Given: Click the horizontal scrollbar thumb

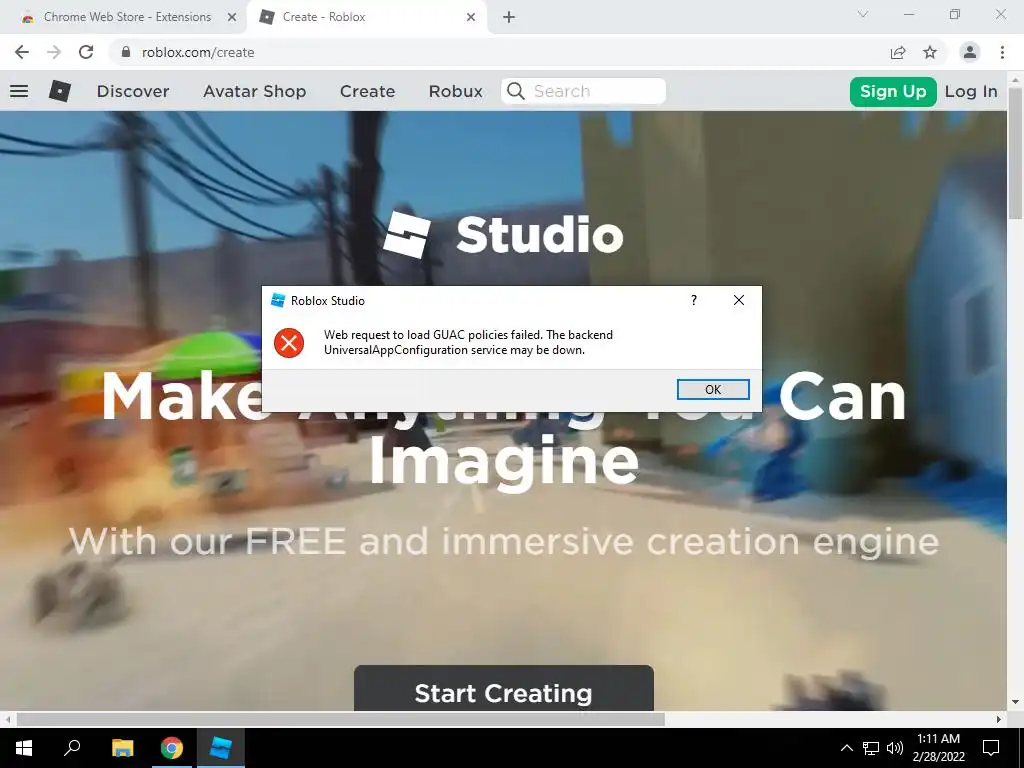Looking at the screenshot, I should (x=340, y=719).
